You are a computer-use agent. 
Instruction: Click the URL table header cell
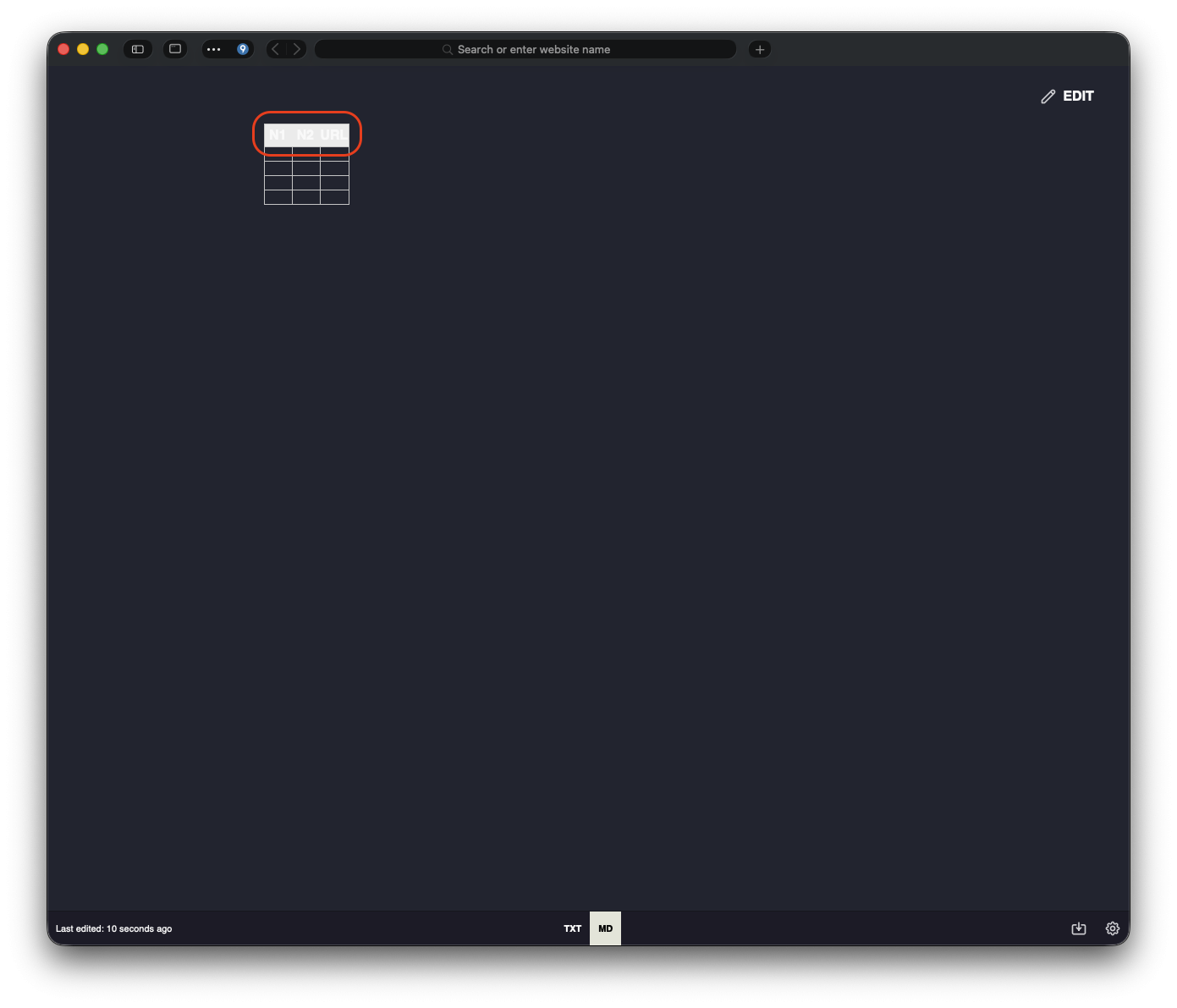click(x=334, y=135)
